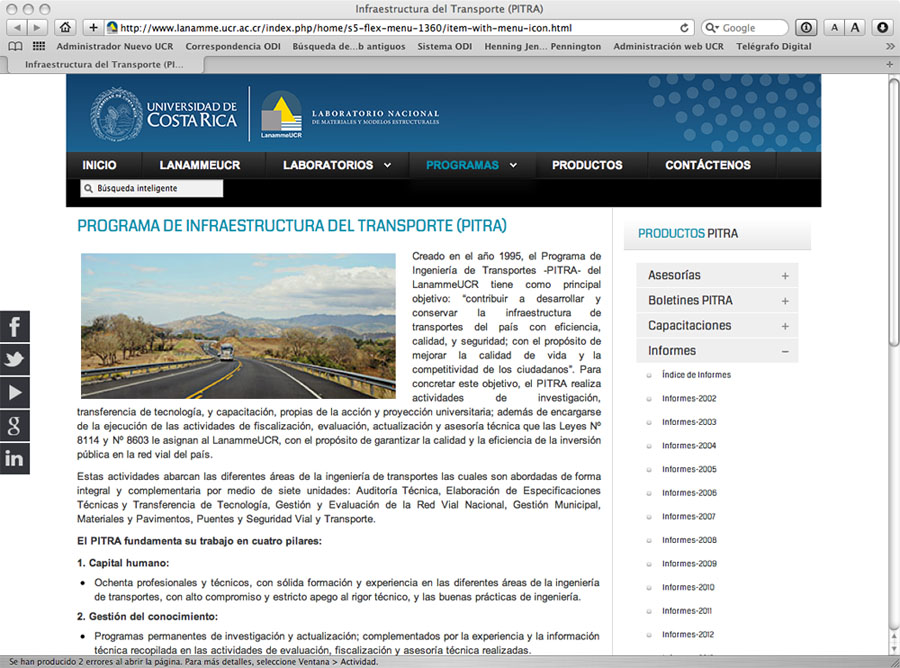The height and width of the screenshot is (668, 900).
Task: Click the vertical page scrollbar thumb
Action: pos(894,212)
